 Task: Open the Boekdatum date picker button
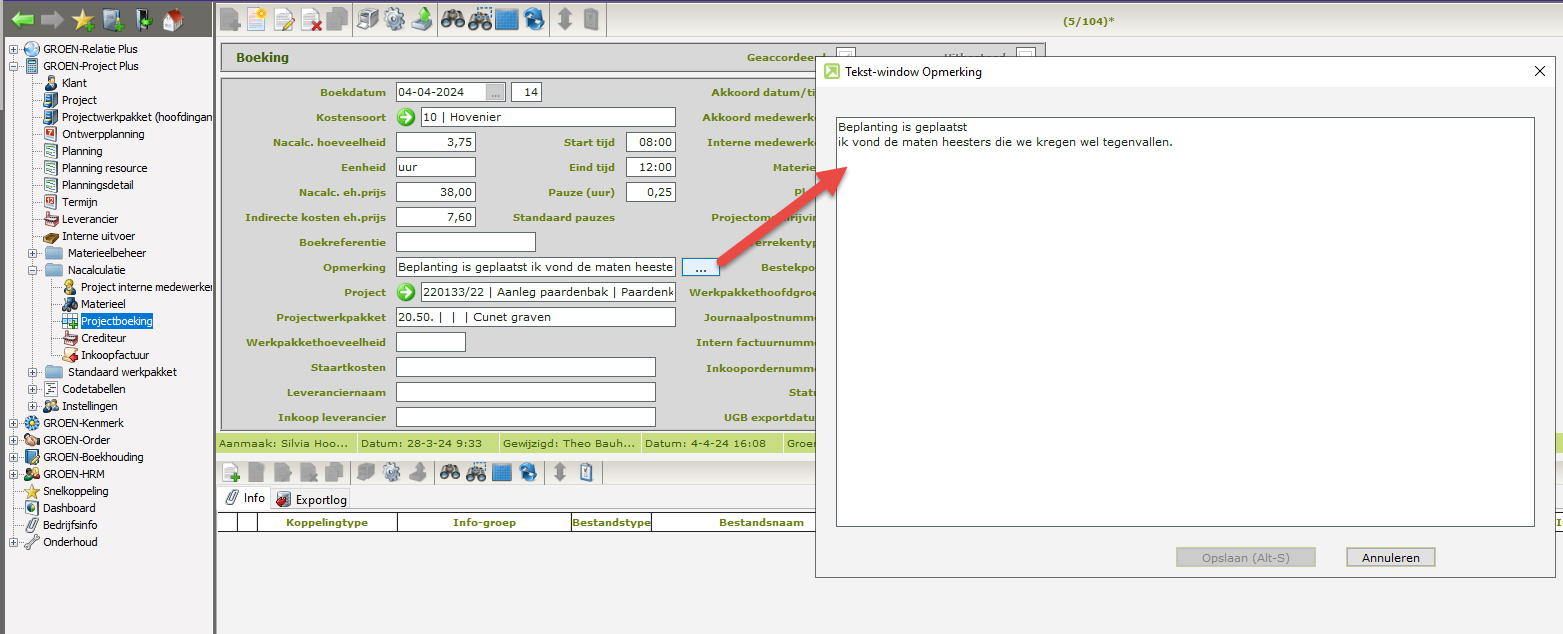(x=495, y=92)
